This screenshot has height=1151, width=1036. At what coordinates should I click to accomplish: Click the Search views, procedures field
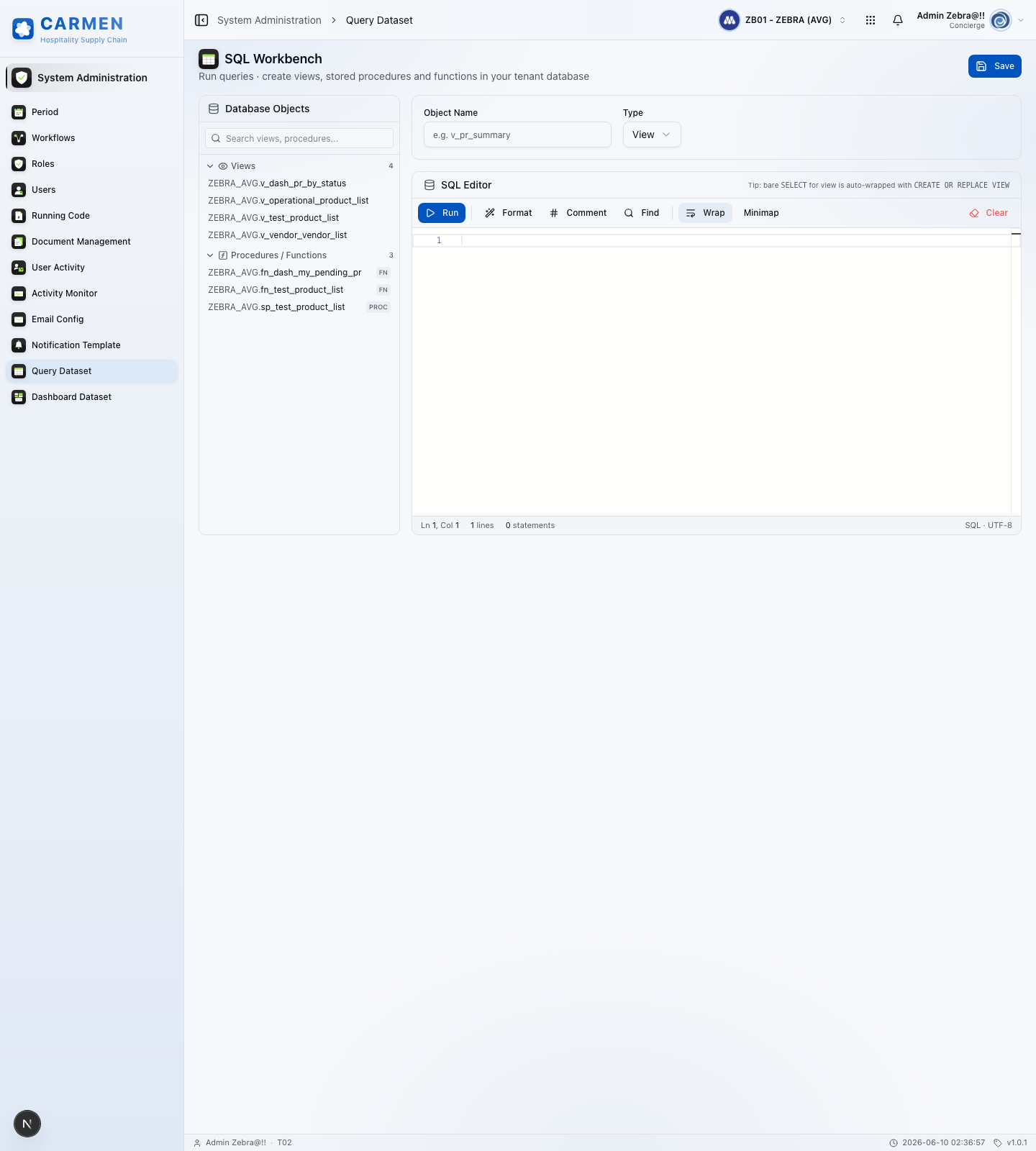coord(299,138)
